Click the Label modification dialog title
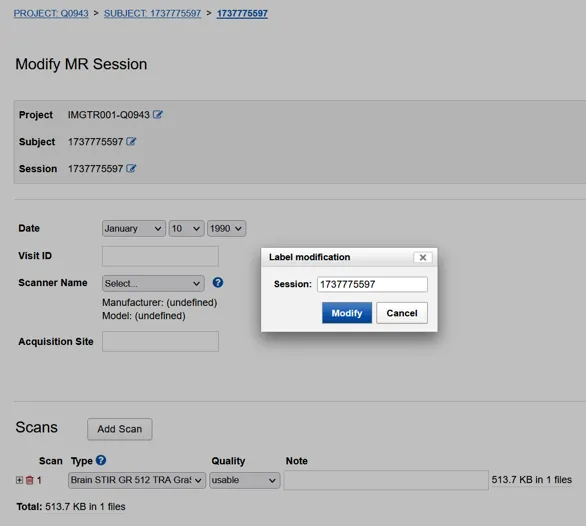The height and width of the screenshot is (526, 586). pyautogui.click(x=309, y=257)
